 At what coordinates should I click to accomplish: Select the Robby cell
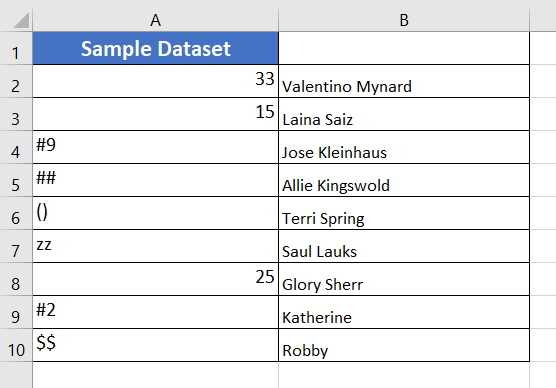tap(404, 345)
